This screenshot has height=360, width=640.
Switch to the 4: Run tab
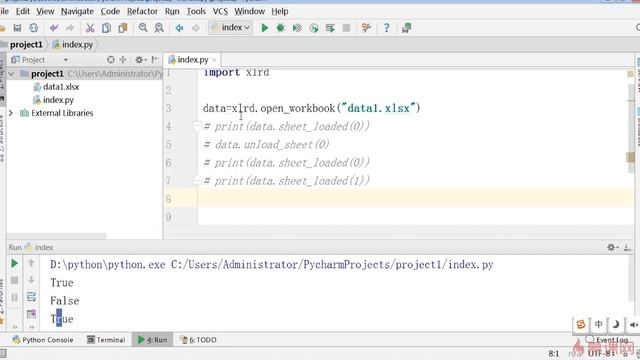pos(152,340)
